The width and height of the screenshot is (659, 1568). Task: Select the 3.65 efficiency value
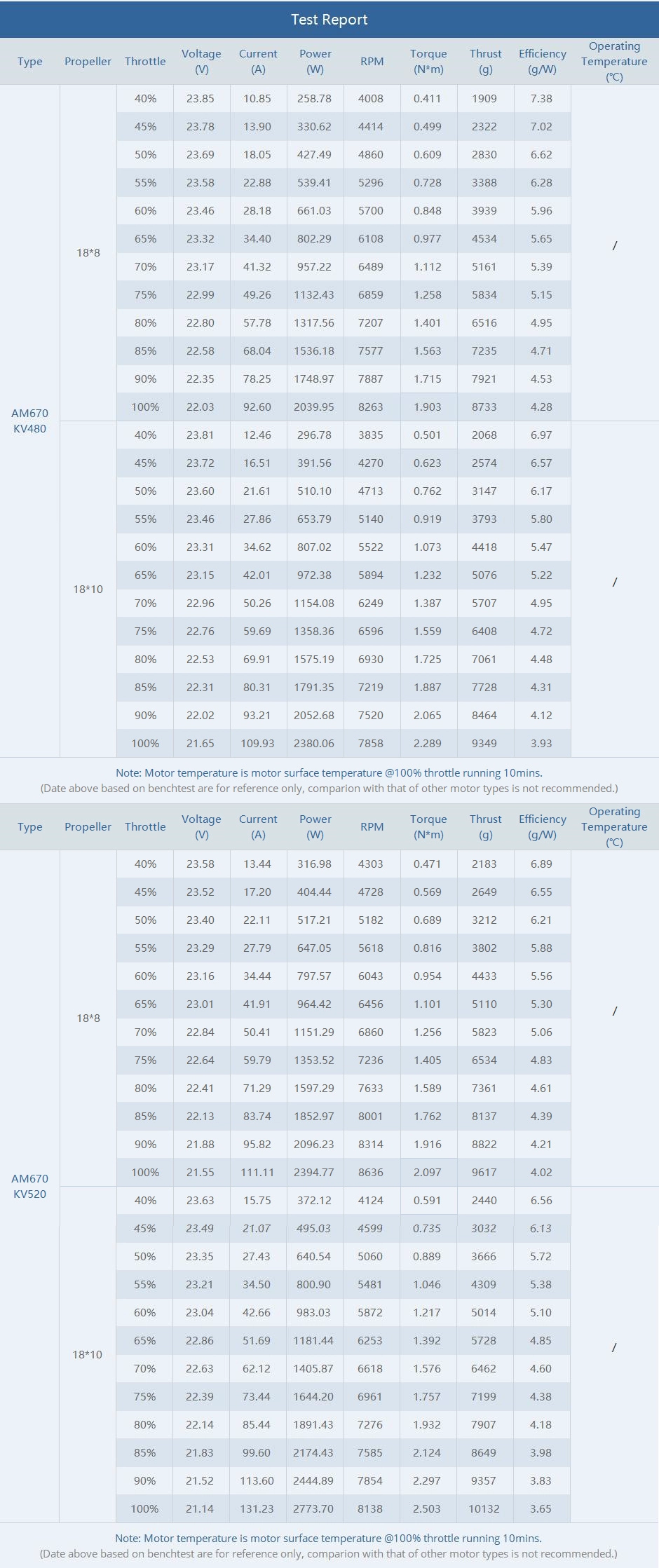541,1508
